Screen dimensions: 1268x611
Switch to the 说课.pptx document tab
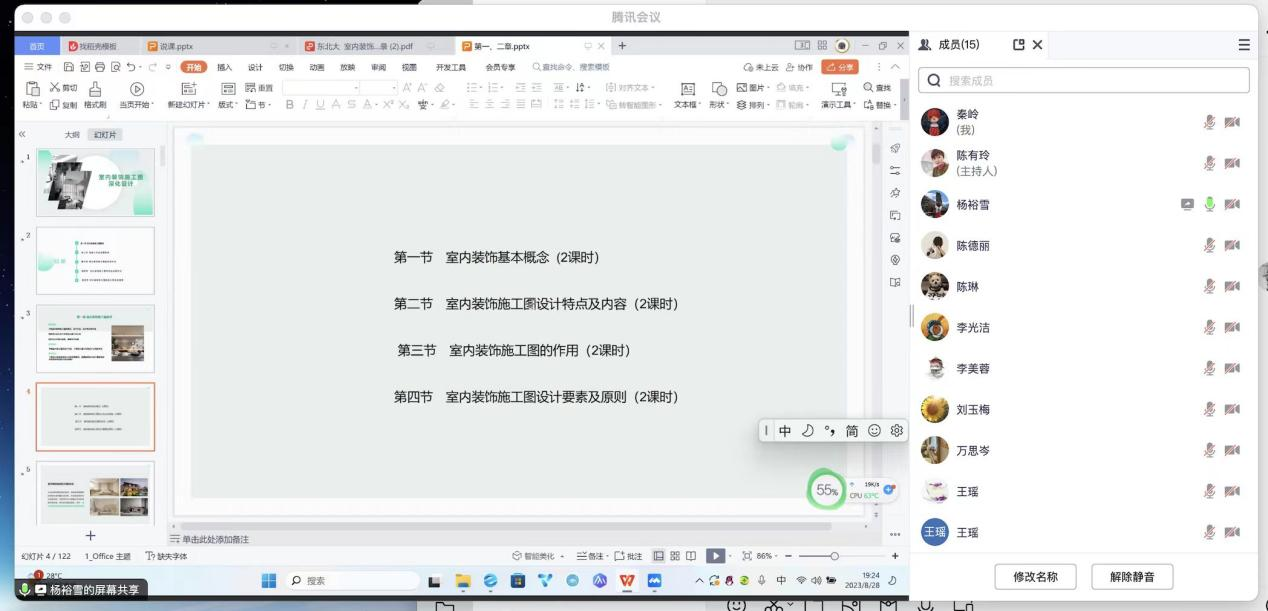[x=175, y=45]
